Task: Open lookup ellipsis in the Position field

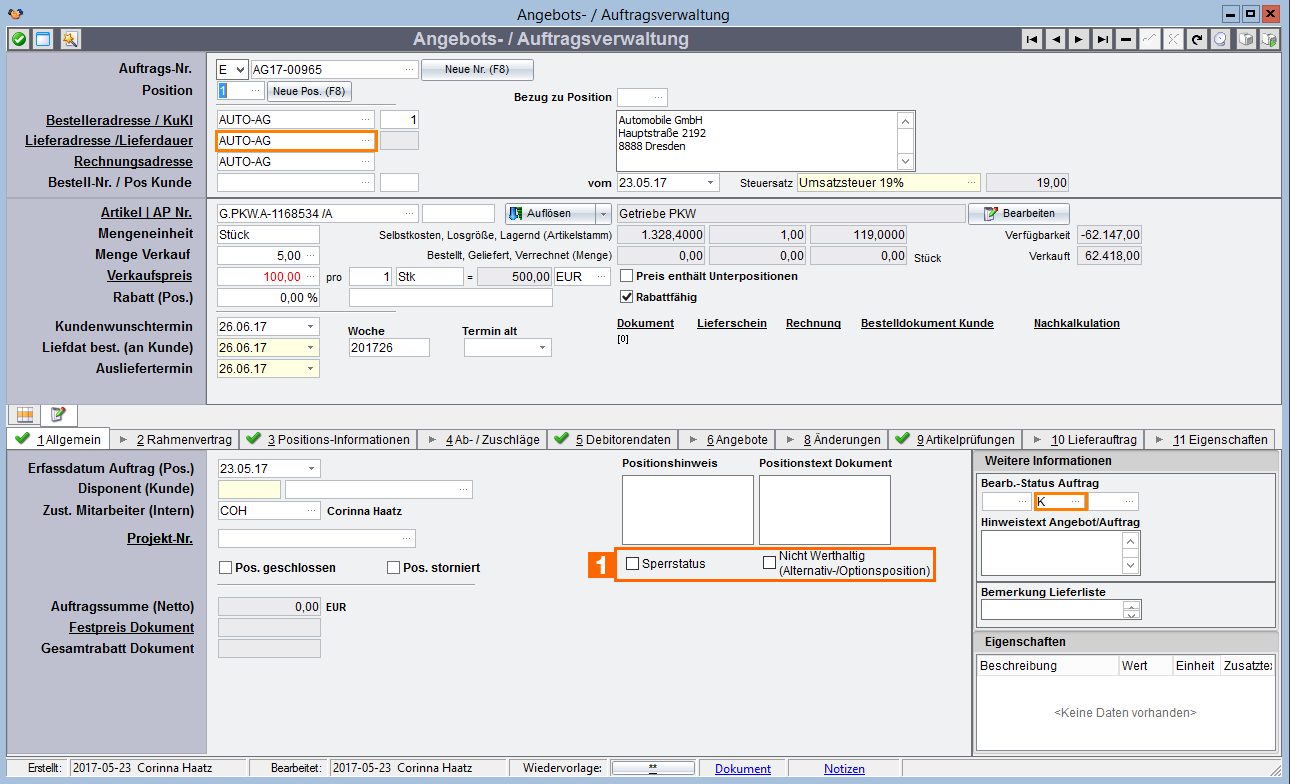Action: click(x=255, y=90)
